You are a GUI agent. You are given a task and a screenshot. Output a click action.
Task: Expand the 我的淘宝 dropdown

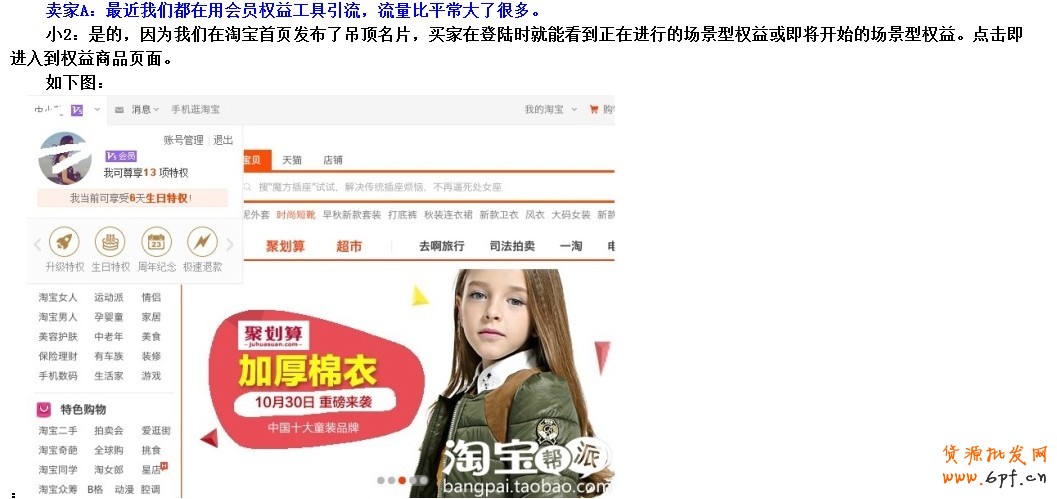(574, 109)
